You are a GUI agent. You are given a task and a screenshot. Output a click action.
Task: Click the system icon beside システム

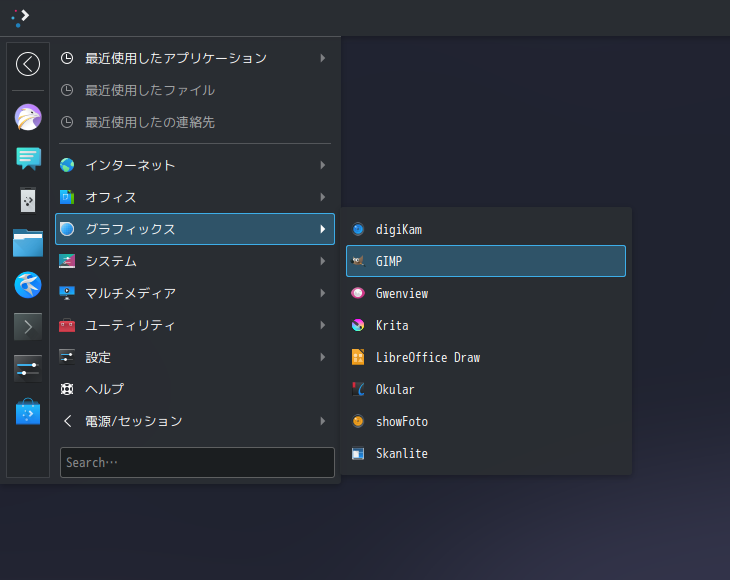67,261
